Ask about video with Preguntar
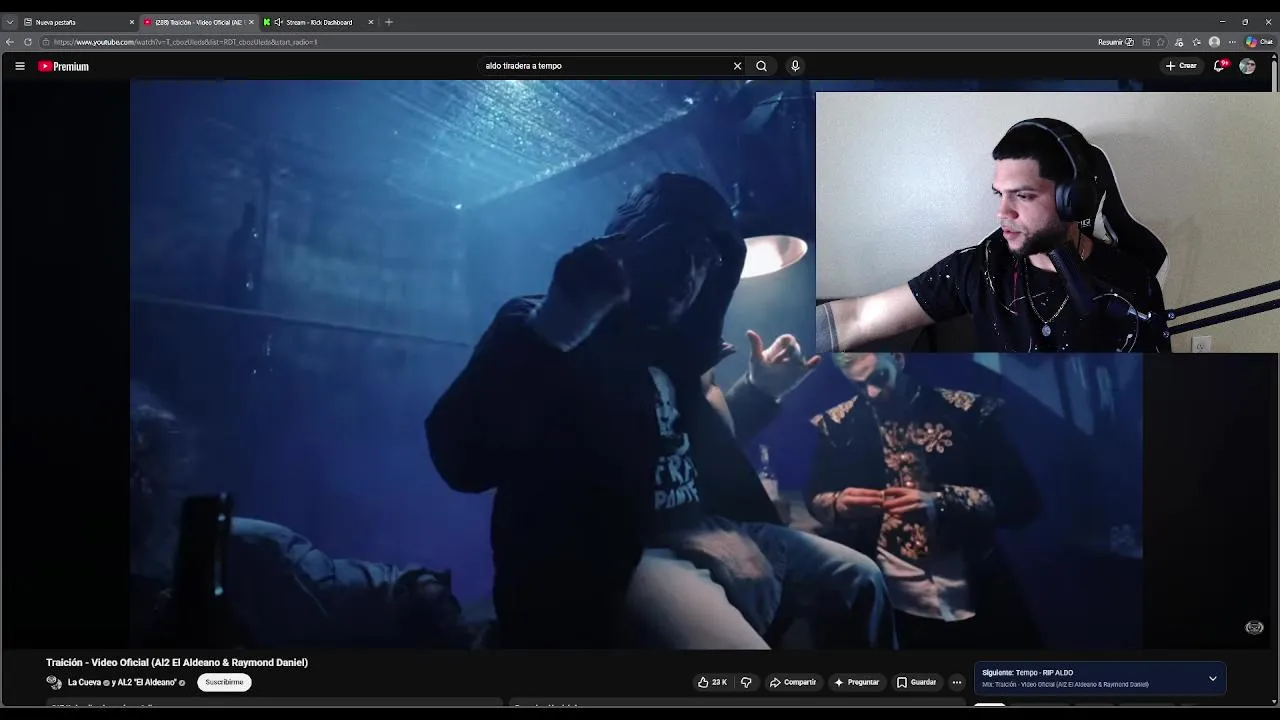 [856, 682]
